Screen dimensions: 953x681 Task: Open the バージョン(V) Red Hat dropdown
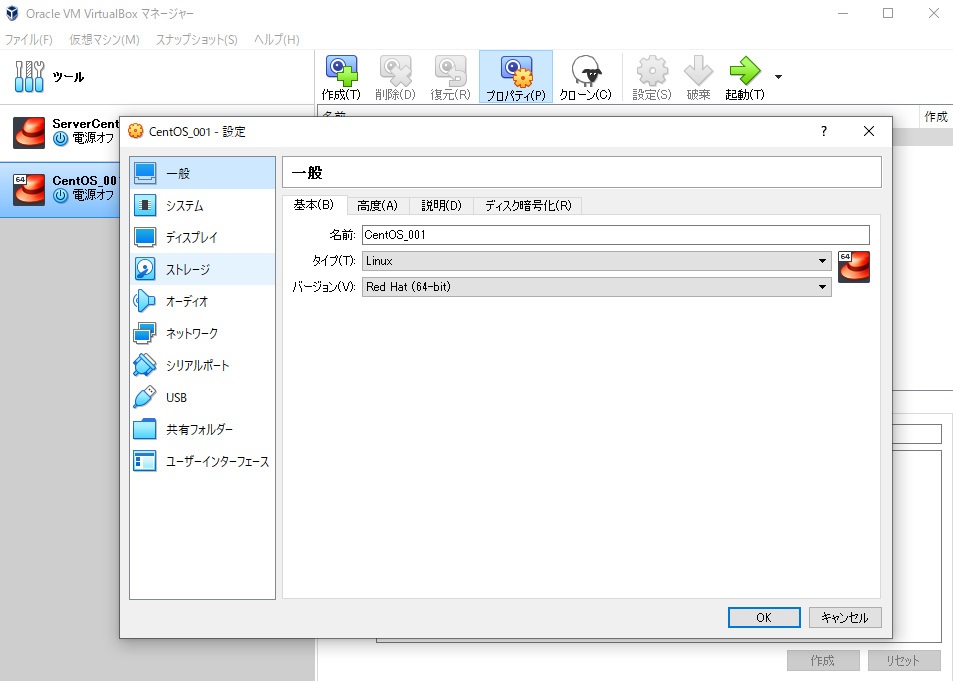pyautogui.click(x=597, y=287)
